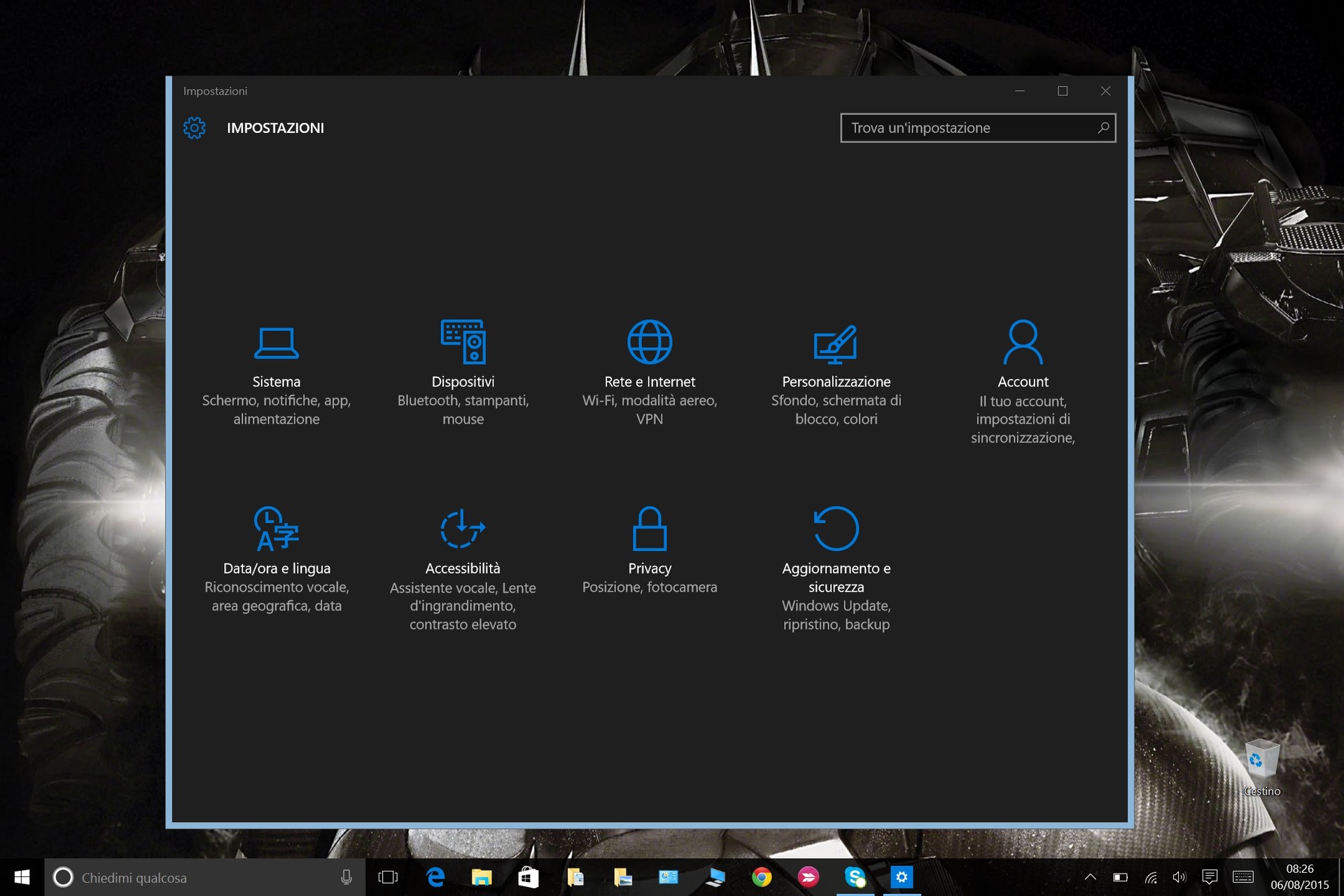Launch Microsoft Edge from the taskbar
Image resolution: width=1344 pixels, height=896 pixels.
click(x=435, y=877)
